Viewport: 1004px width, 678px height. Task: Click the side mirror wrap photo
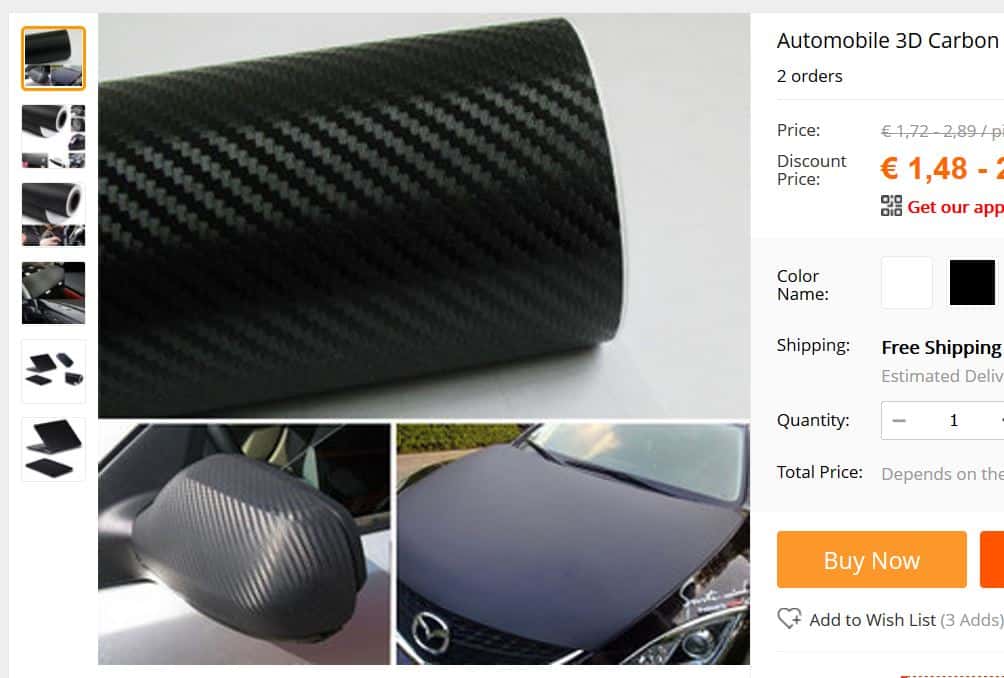tap(244, 544)
